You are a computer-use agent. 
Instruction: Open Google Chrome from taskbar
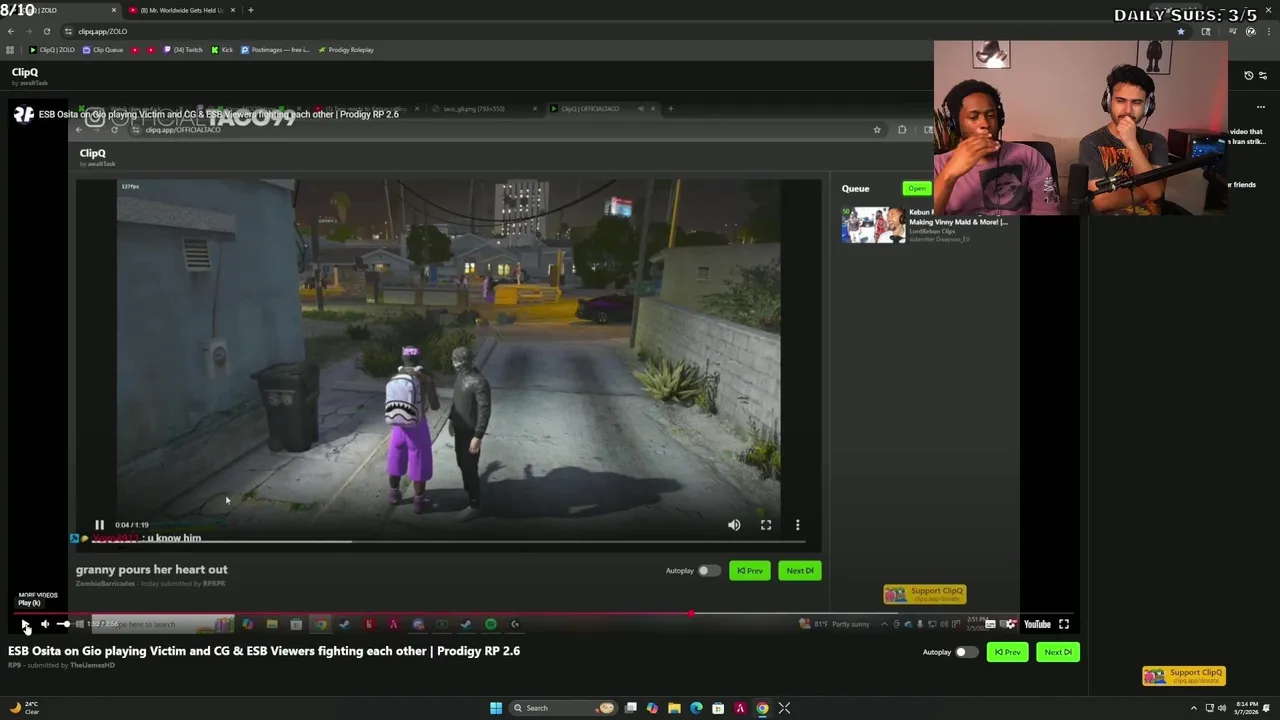[762, 708]
